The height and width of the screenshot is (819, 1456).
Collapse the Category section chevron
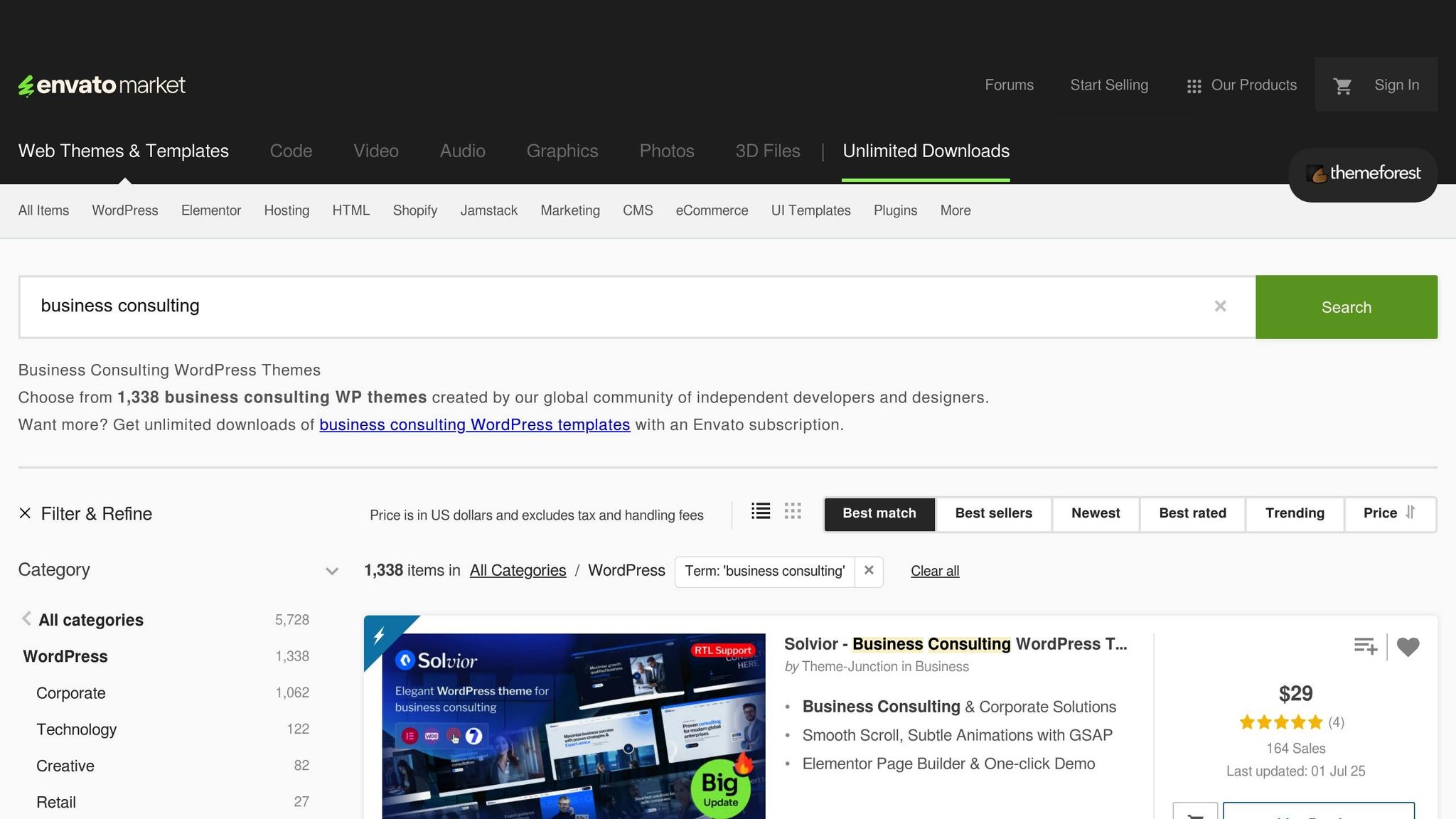coord(331,571)
